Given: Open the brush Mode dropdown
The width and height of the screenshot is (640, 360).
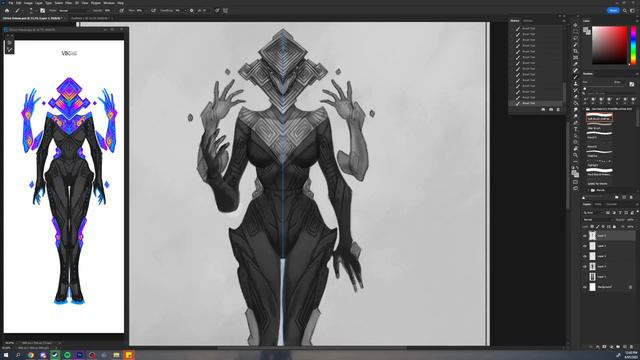Looking at the screenshot, I should 74,11.
